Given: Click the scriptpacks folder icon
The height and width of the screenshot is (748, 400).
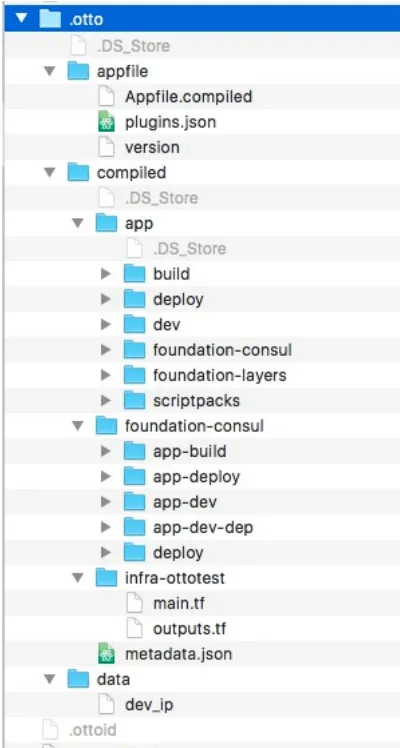Looking at the screenshot, I should click(134, 400).
